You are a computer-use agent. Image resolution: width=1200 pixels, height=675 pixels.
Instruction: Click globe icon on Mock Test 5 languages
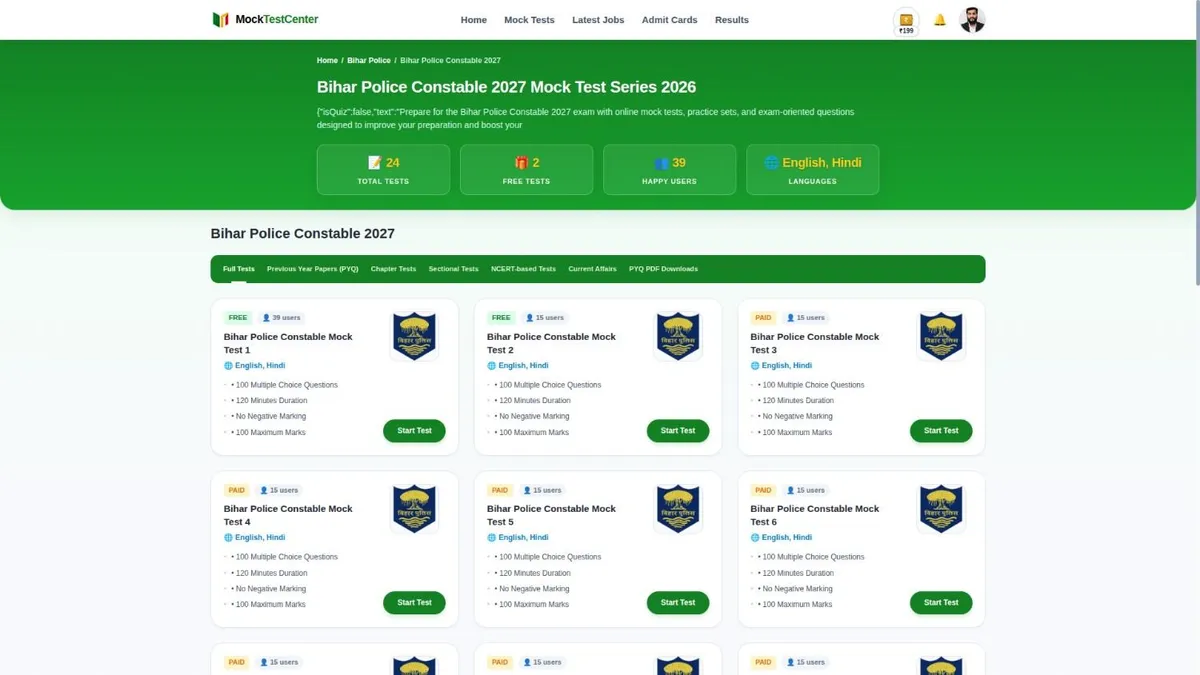tap(491, 538)
